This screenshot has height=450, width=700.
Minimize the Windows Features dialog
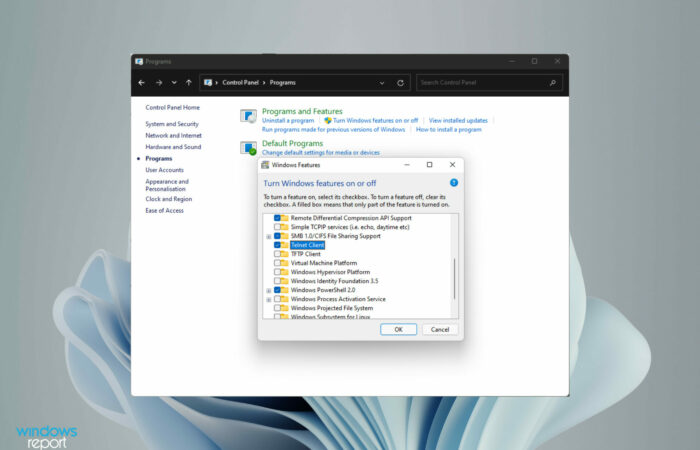[407, 165]
